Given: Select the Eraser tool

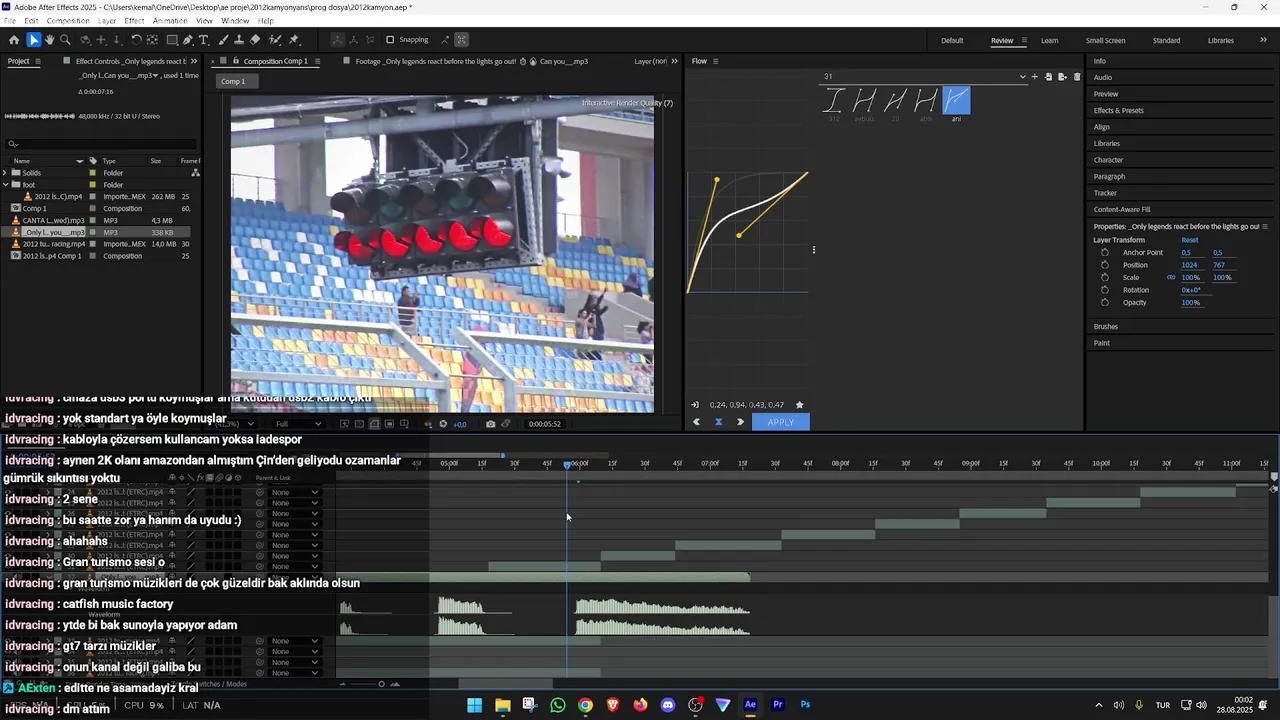Looking at the screenshot, I should point(255,40).
